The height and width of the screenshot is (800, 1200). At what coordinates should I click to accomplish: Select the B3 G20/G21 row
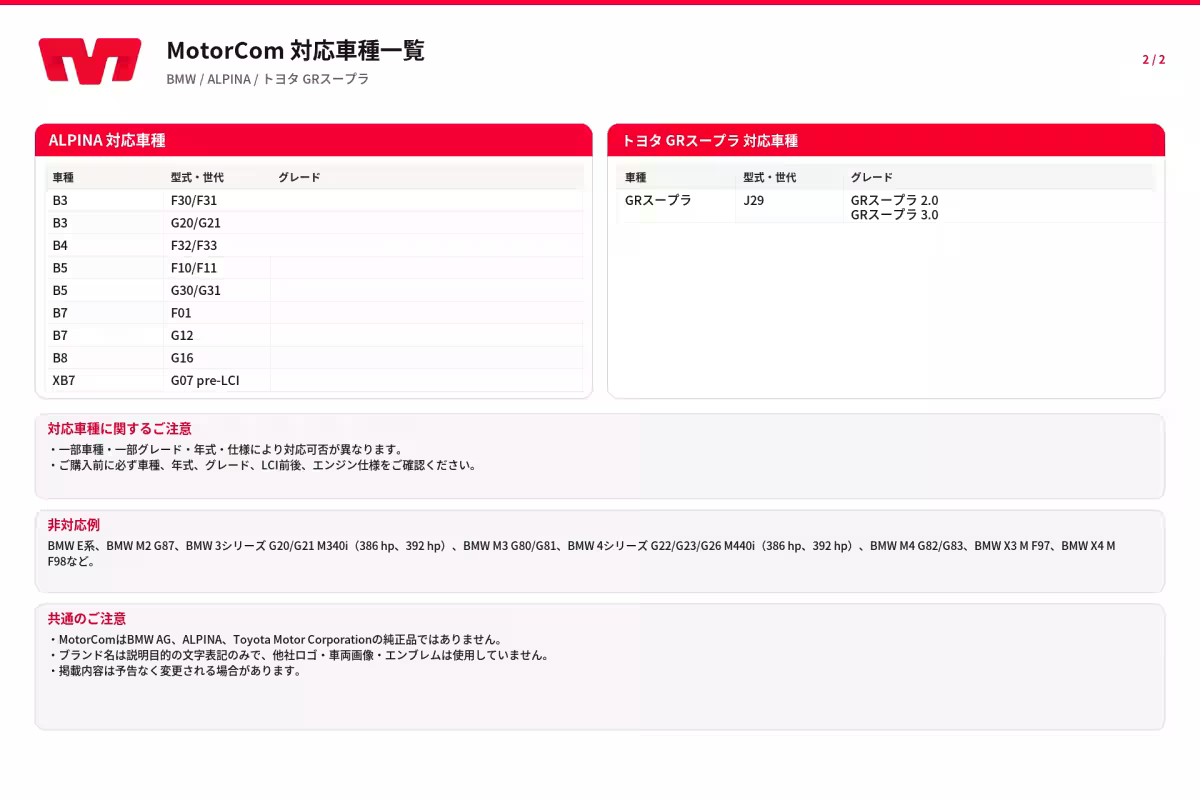click(314, 223)
